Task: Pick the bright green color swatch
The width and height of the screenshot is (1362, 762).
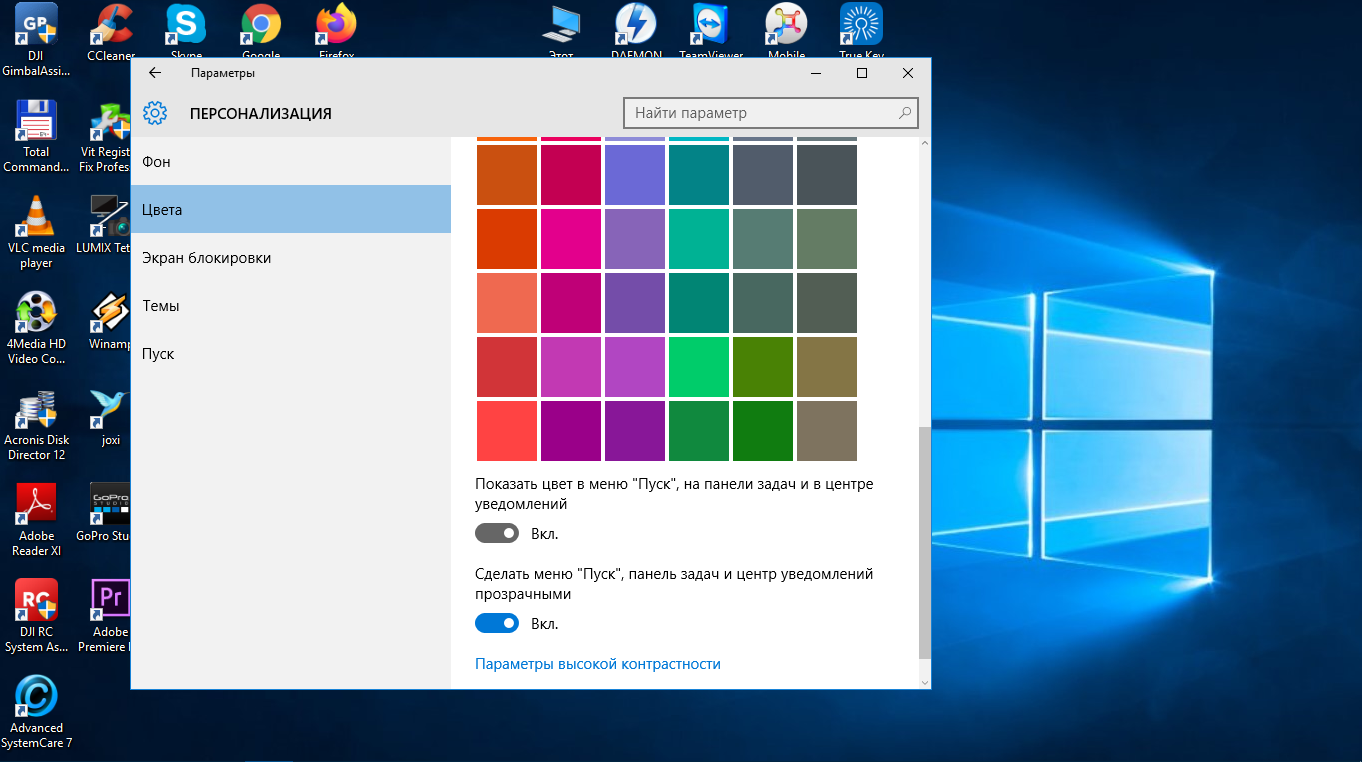Action: (699, 367)
